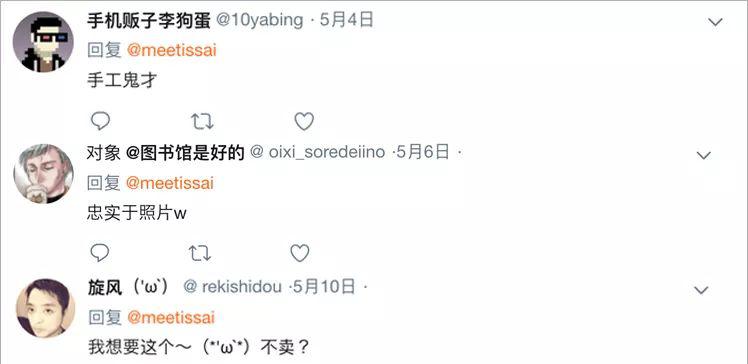Open 手机贩子李狗蛋's pixel avatar
This screenshot has width=748, height=364.
[x=43, y=42]
